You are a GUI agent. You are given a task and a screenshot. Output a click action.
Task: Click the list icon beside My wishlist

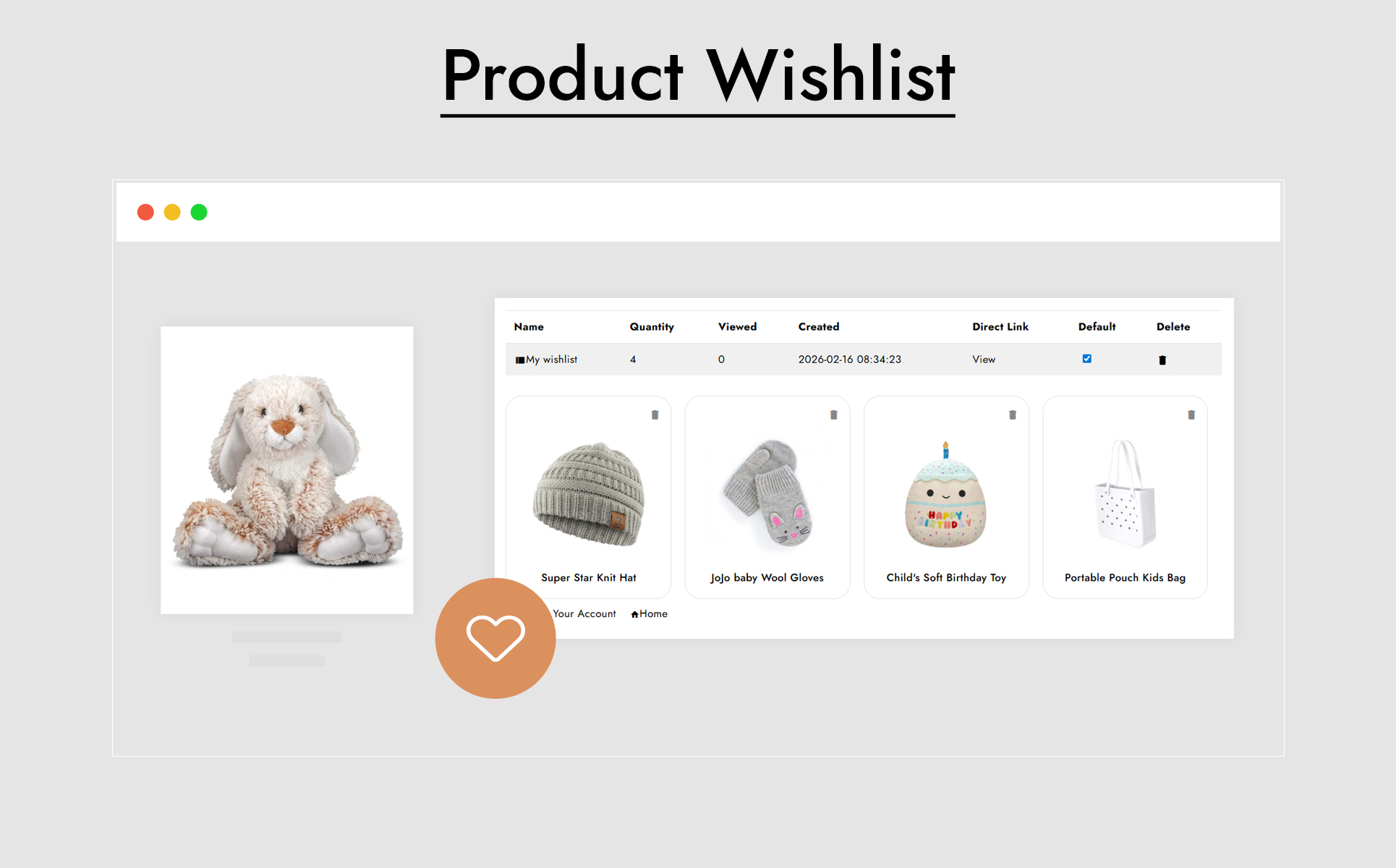point(519,360)
